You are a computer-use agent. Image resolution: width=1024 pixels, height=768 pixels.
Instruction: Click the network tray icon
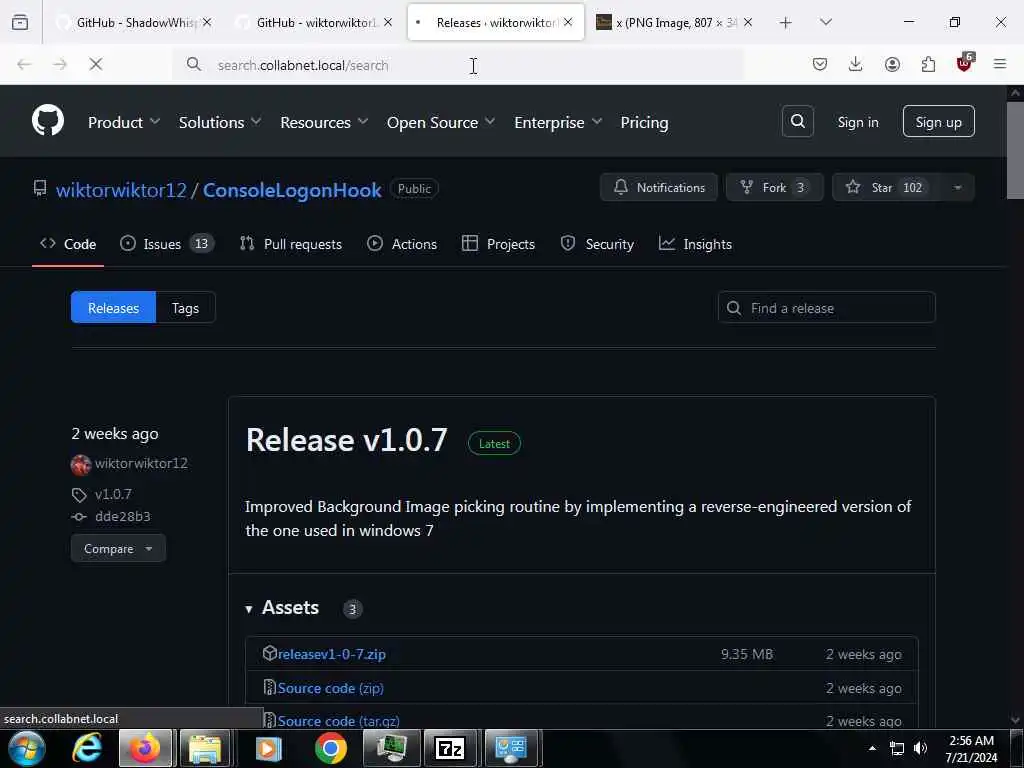(x=897, y=748)
